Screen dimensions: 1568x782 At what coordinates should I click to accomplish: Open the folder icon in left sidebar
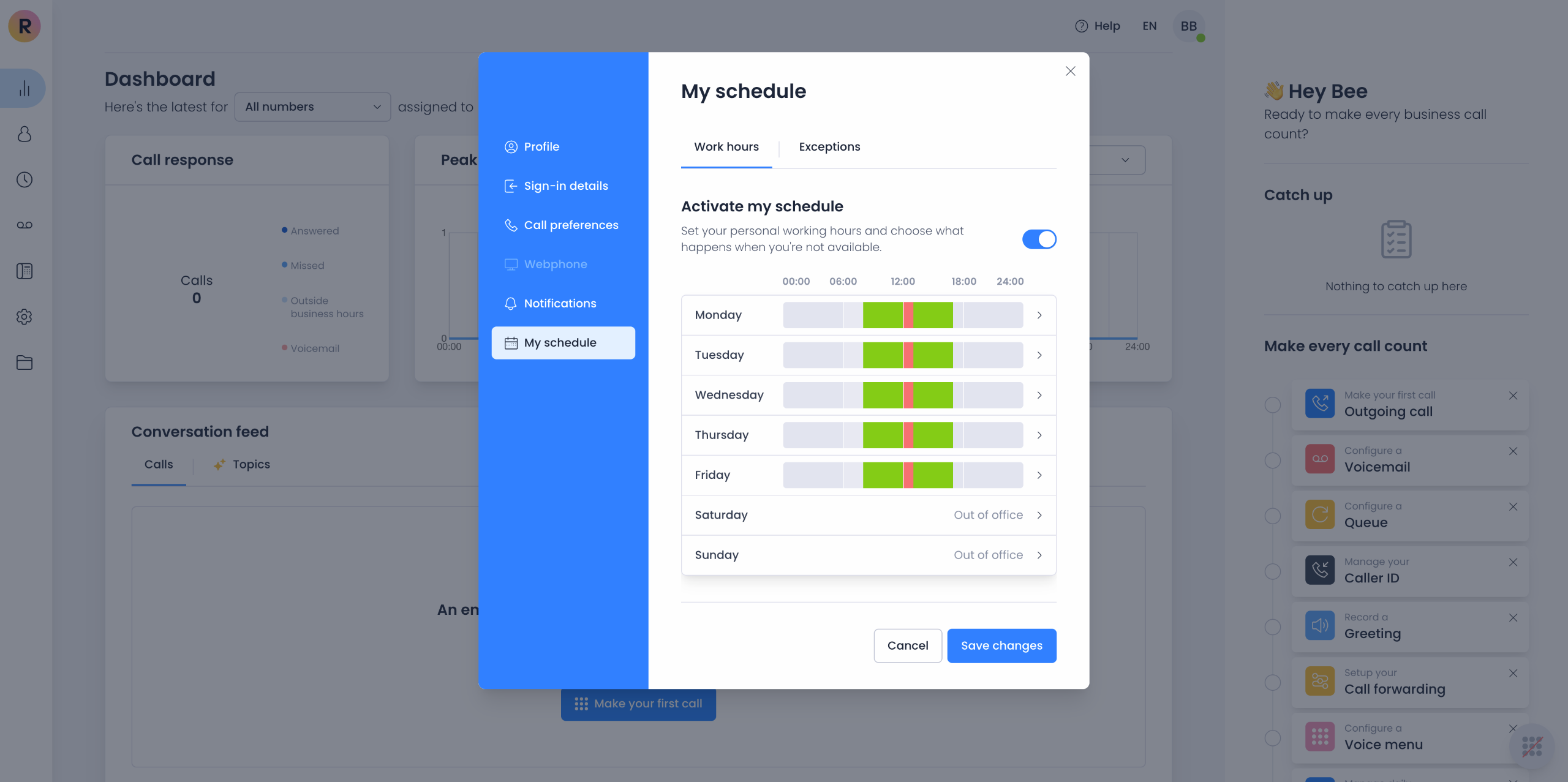point(24,363)
